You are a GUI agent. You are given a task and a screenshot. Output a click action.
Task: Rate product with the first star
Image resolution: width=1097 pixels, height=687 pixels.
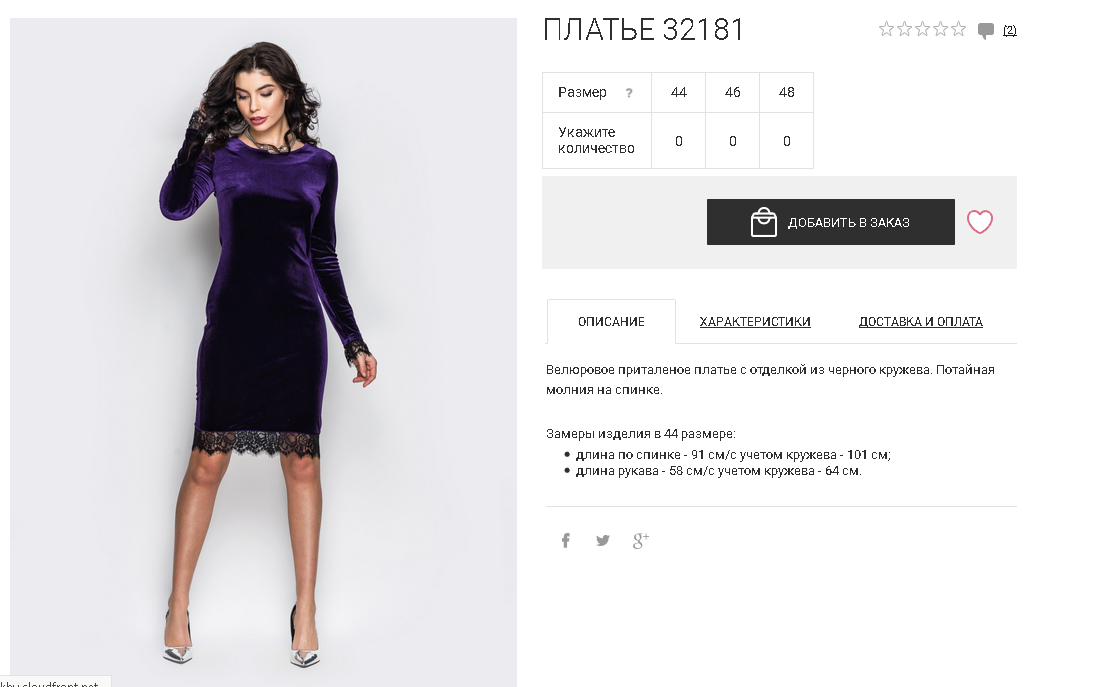pyautogui.click(x=886, y=29)
